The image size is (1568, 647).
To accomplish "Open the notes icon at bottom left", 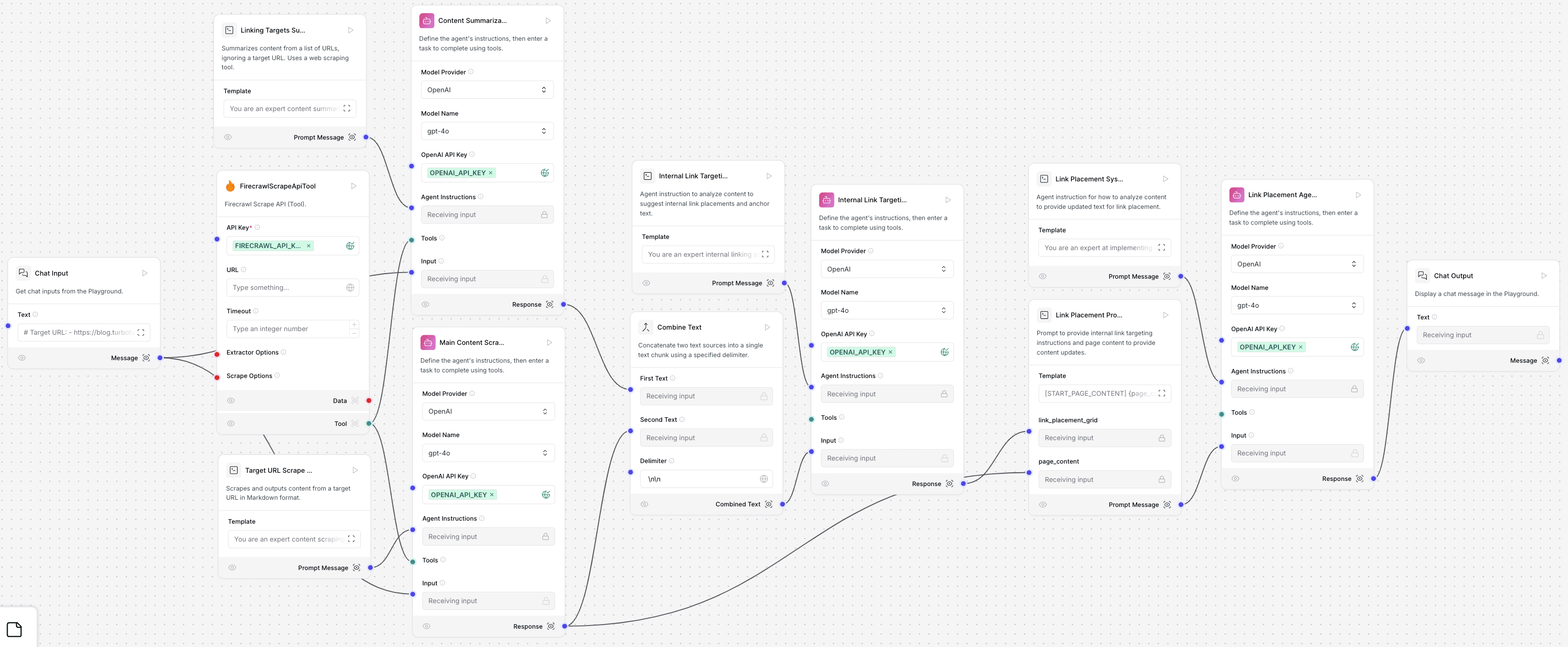I will tap(14, 629).
